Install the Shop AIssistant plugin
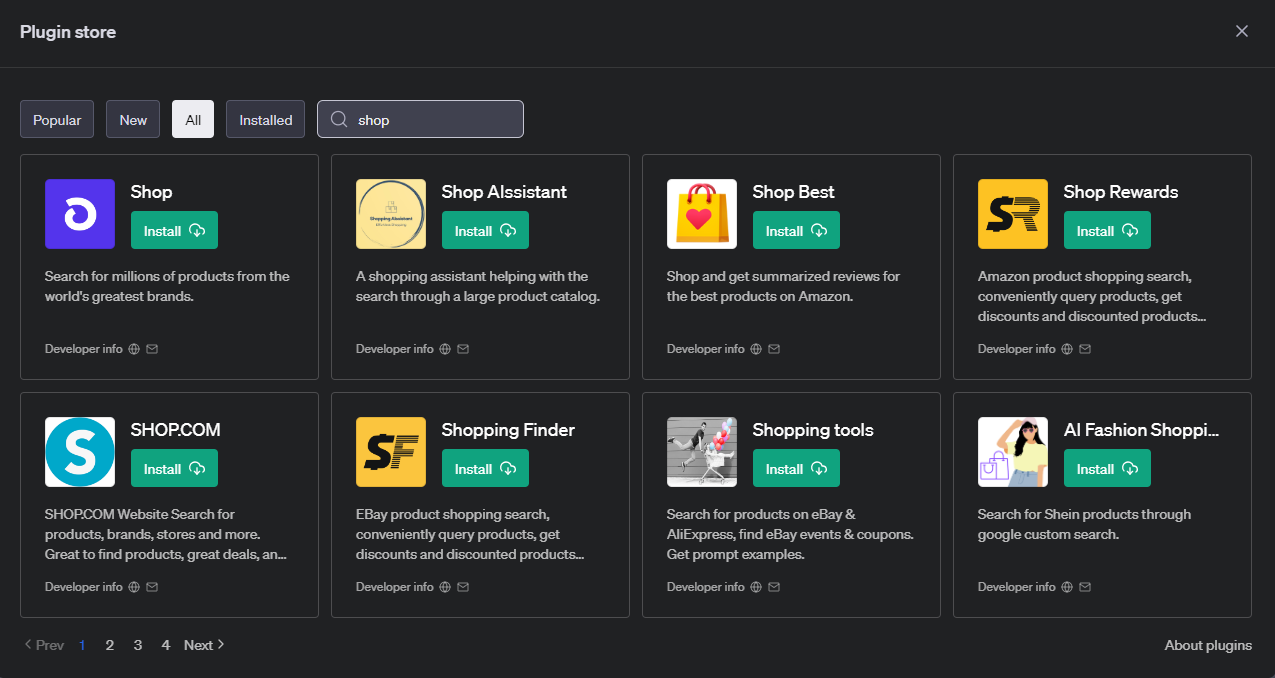The width and height of the screenshot is (1275, 678). pos(485,231)
